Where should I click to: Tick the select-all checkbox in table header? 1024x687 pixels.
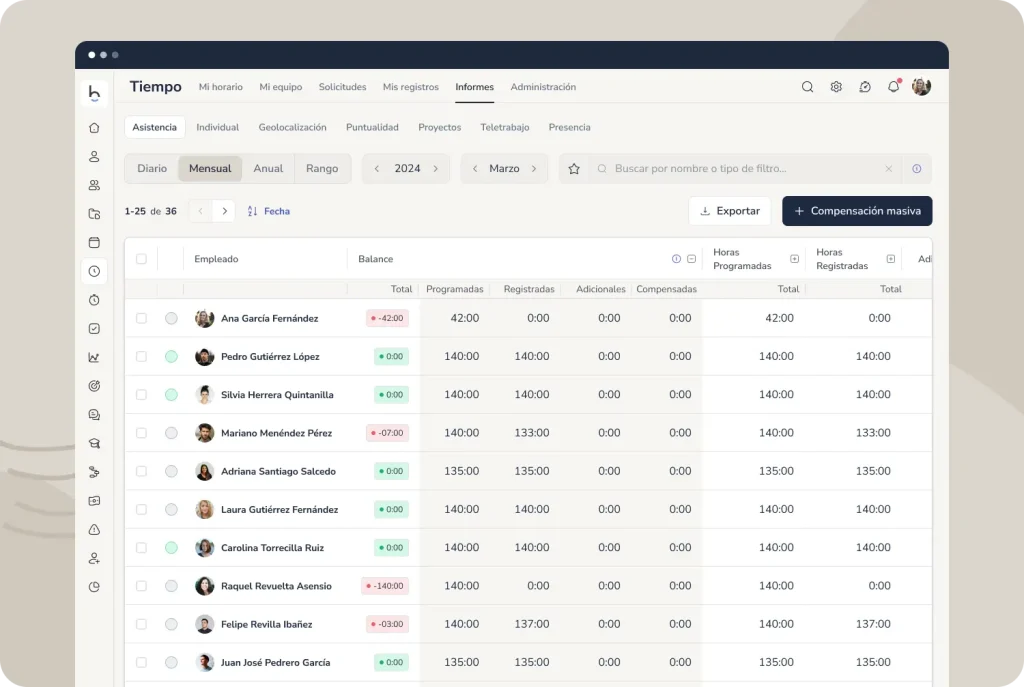coord(141,259)
